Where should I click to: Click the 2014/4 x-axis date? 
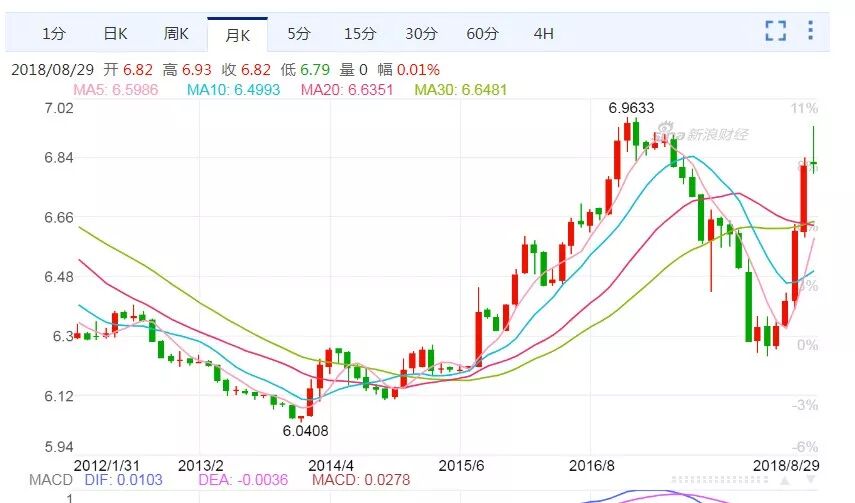(331, 465)
